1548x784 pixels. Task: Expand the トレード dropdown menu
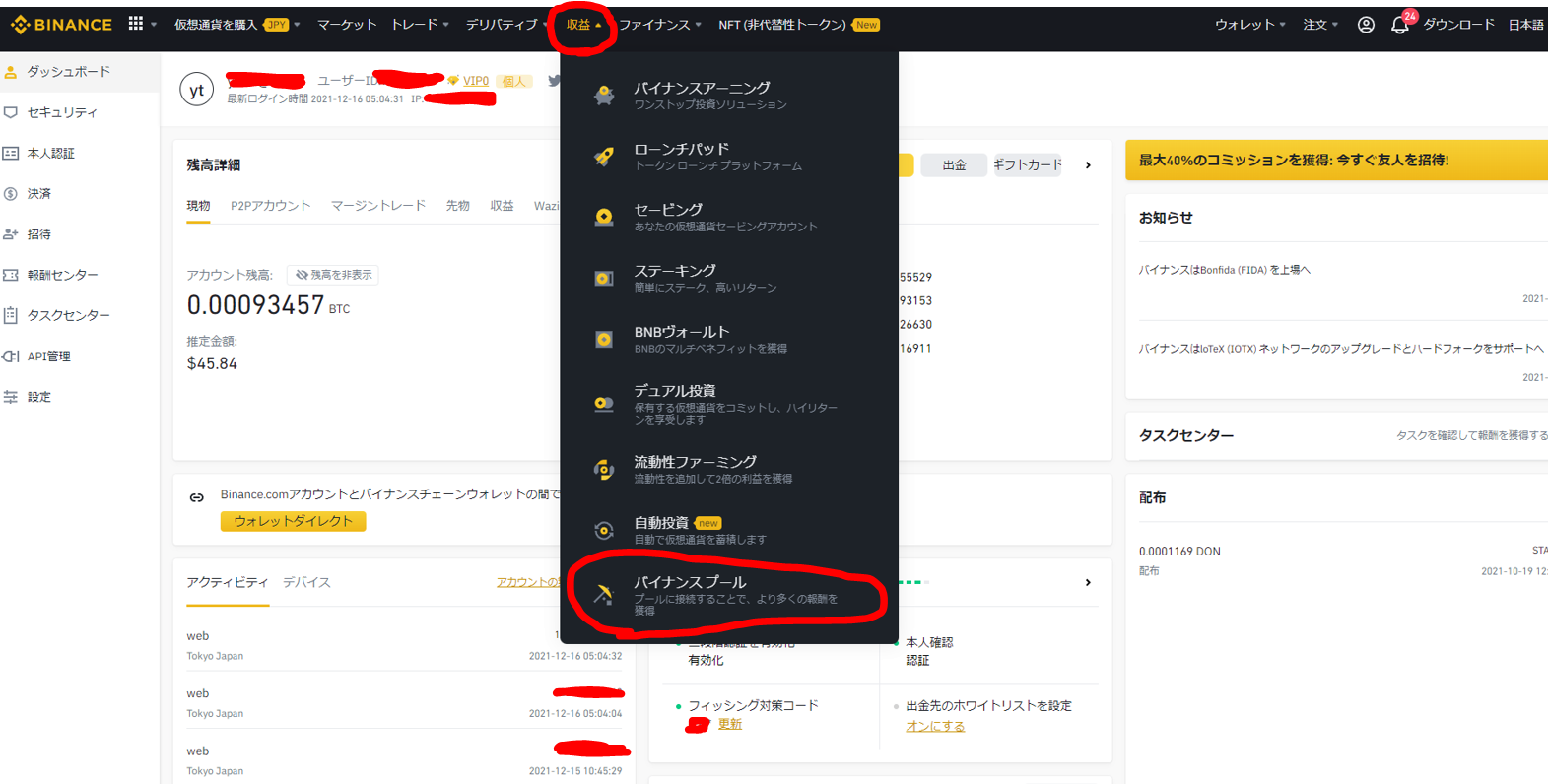tap(421, 25)
